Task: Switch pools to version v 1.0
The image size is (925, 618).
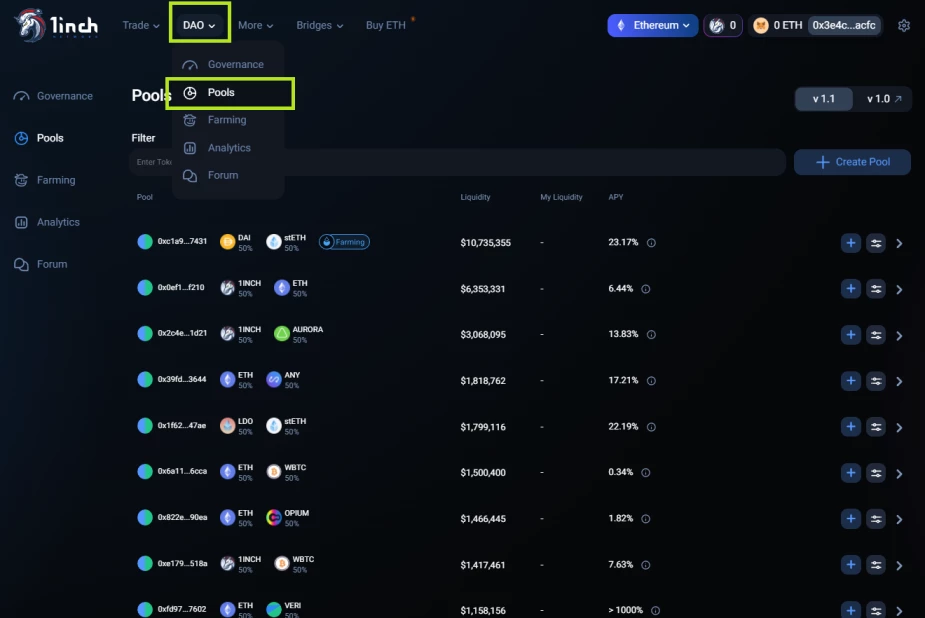Action: point(884,99)
